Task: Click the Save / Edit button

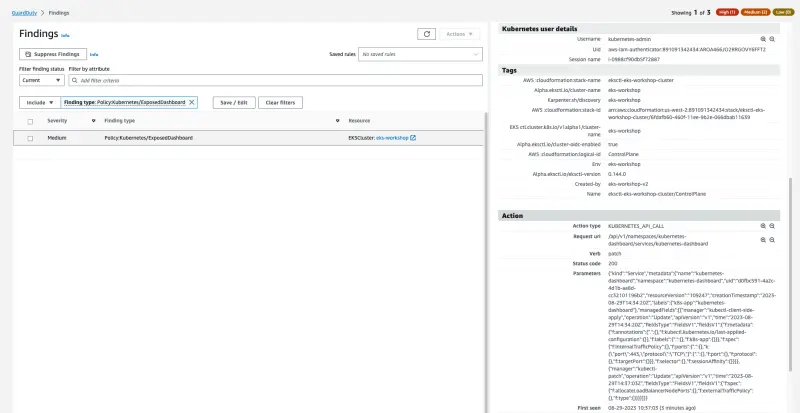Action: click(233, 102)
